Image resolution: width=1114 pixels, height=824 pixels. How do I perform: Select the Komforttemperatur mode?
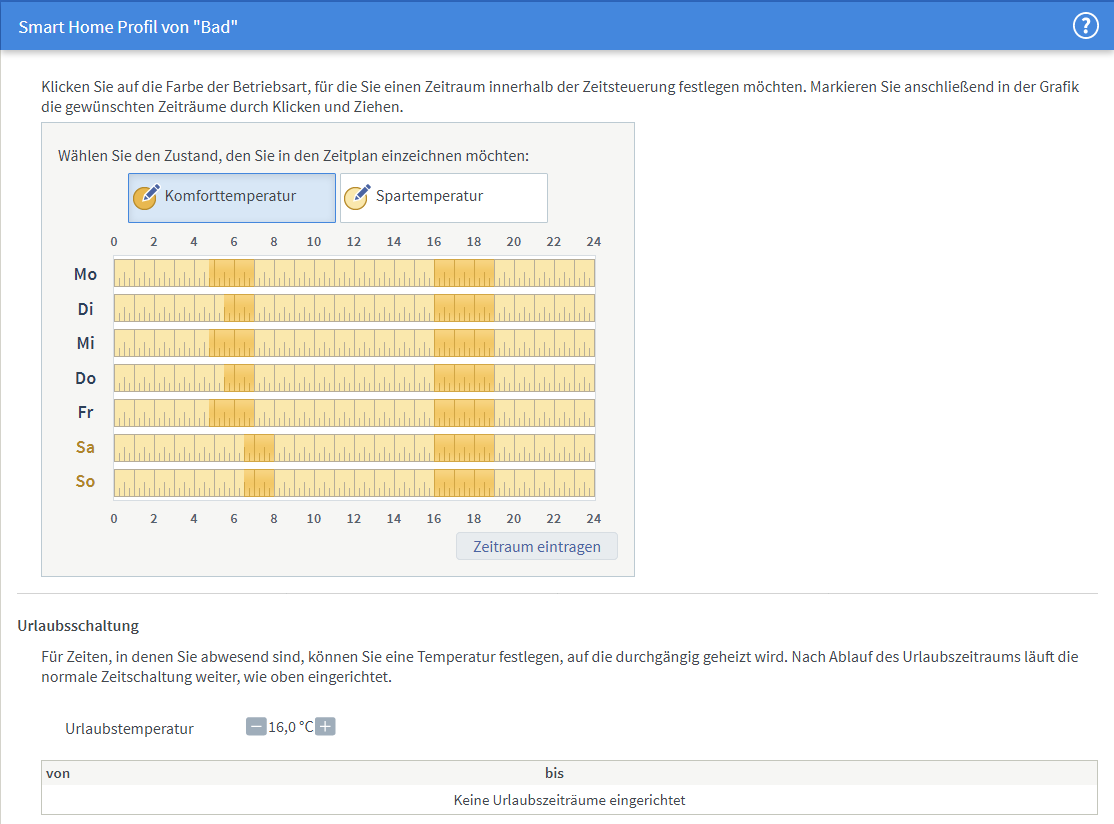pos(231,197)
